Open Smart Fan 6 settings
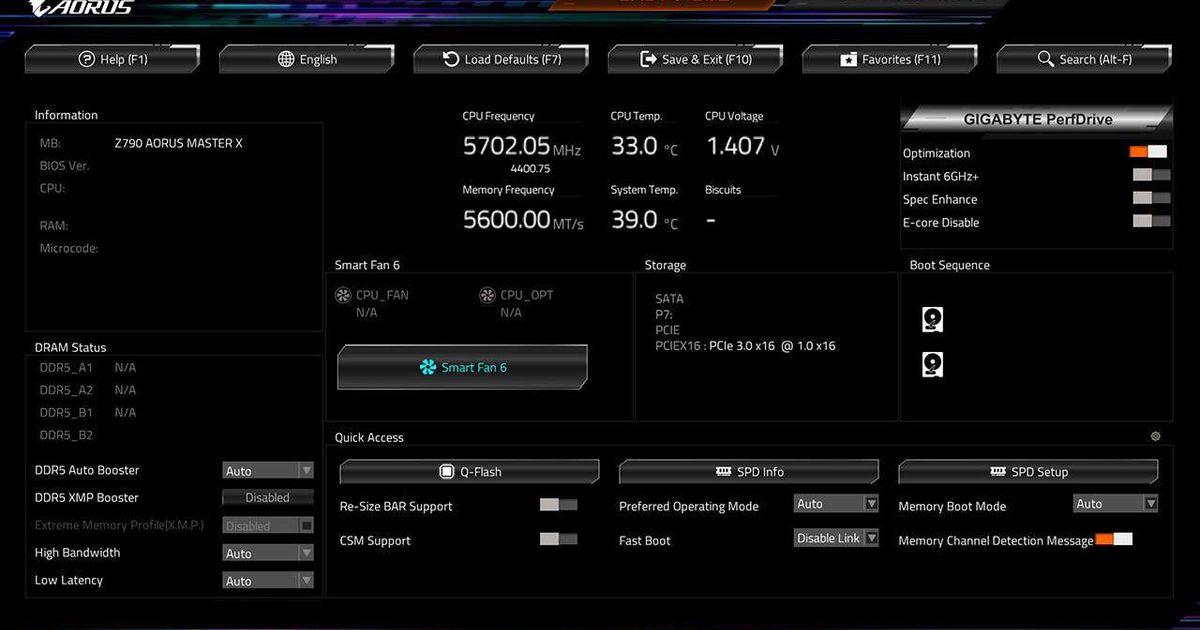 coord(462,368)
